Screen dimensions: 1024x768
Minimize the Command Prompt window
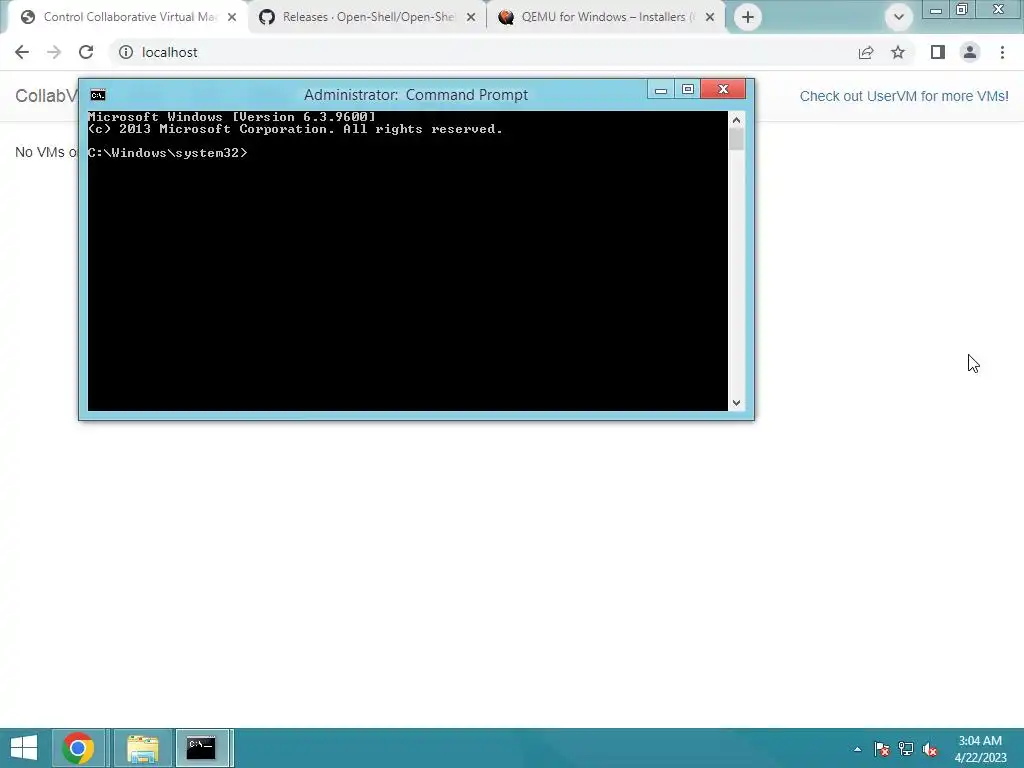(x=661, y=89)
